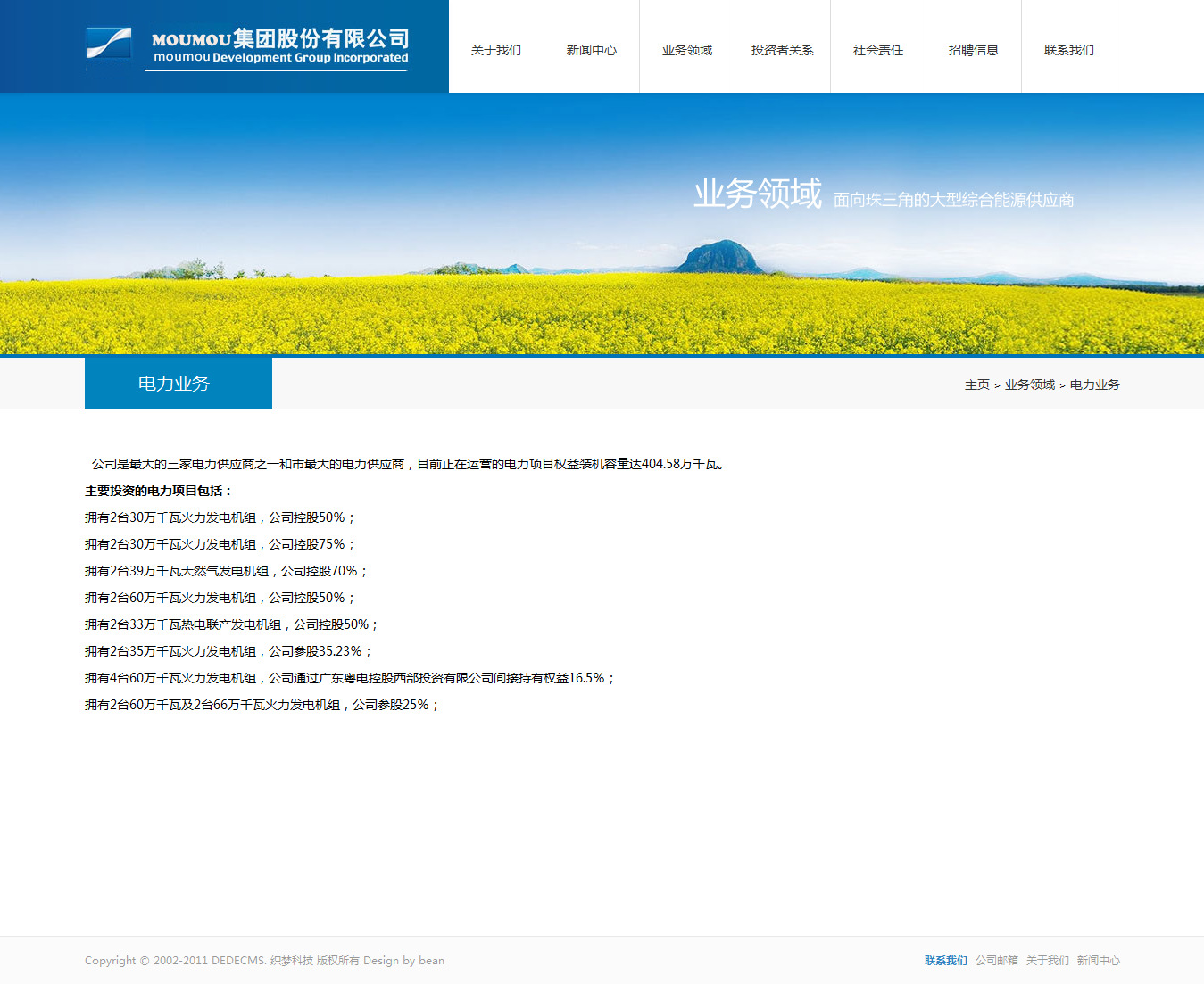This screenshot has height=984, width=1204.
Task: Click 联系我们 in the top navigation bar
Action: (1069, 50)
